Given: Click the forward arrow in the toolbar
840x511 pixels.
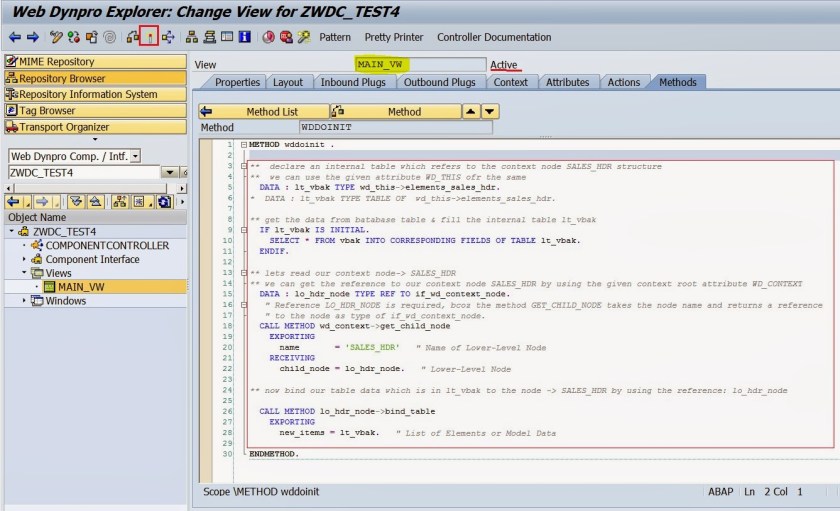Looking at the screenshot, I should (31, 38).
